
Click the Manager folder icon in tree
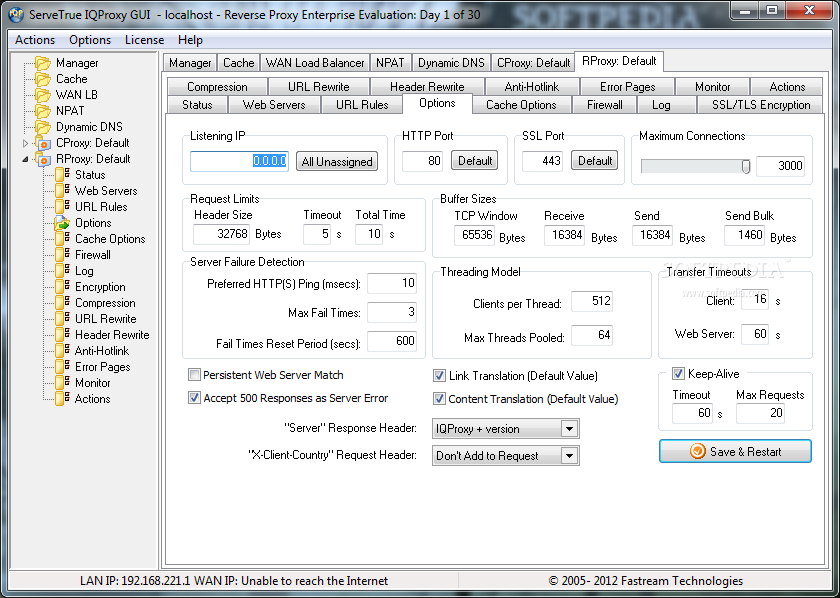pos(43,63)
